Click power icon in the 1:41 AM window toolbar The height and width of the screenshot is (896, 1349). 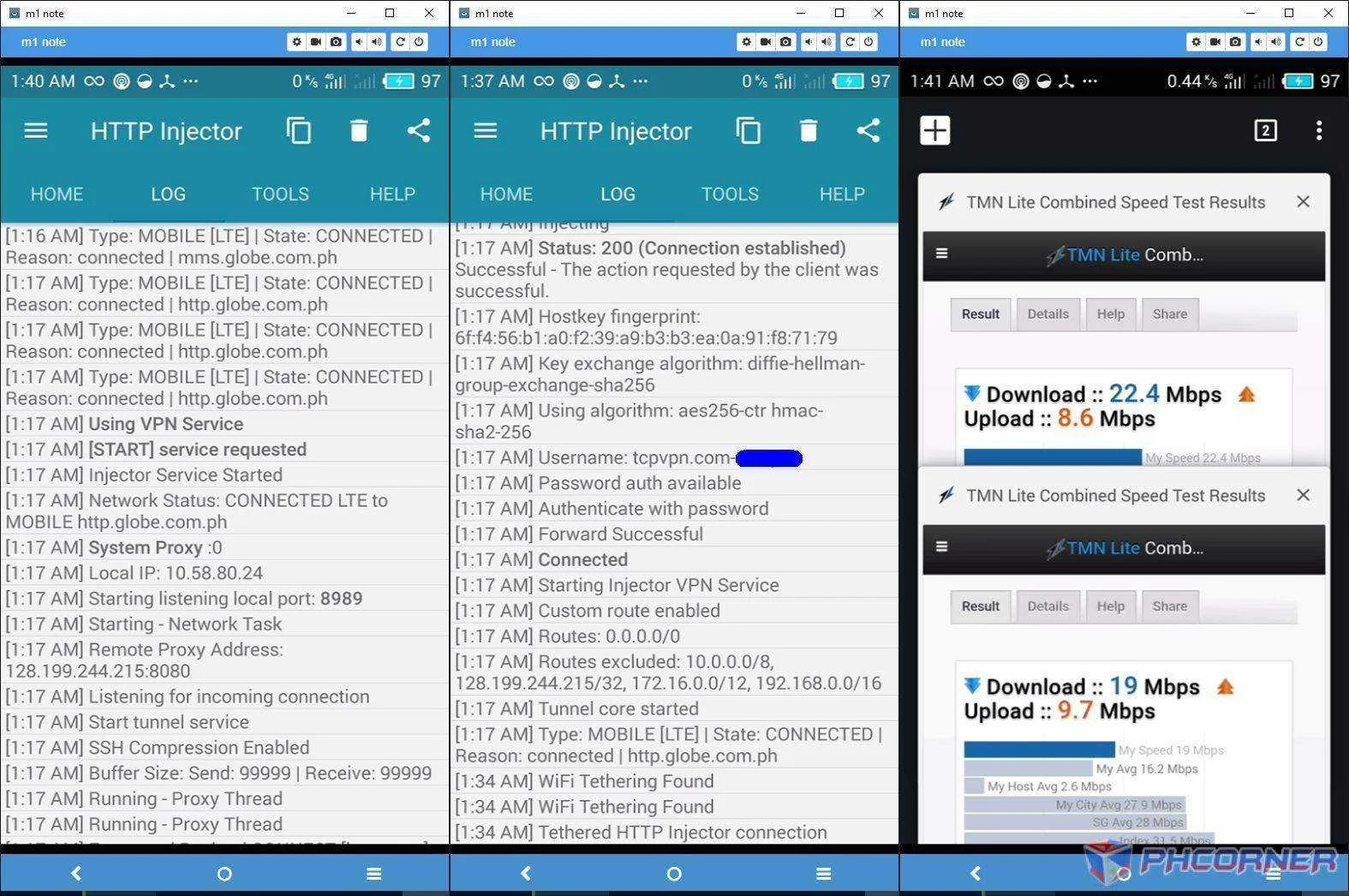[1318, 41]
